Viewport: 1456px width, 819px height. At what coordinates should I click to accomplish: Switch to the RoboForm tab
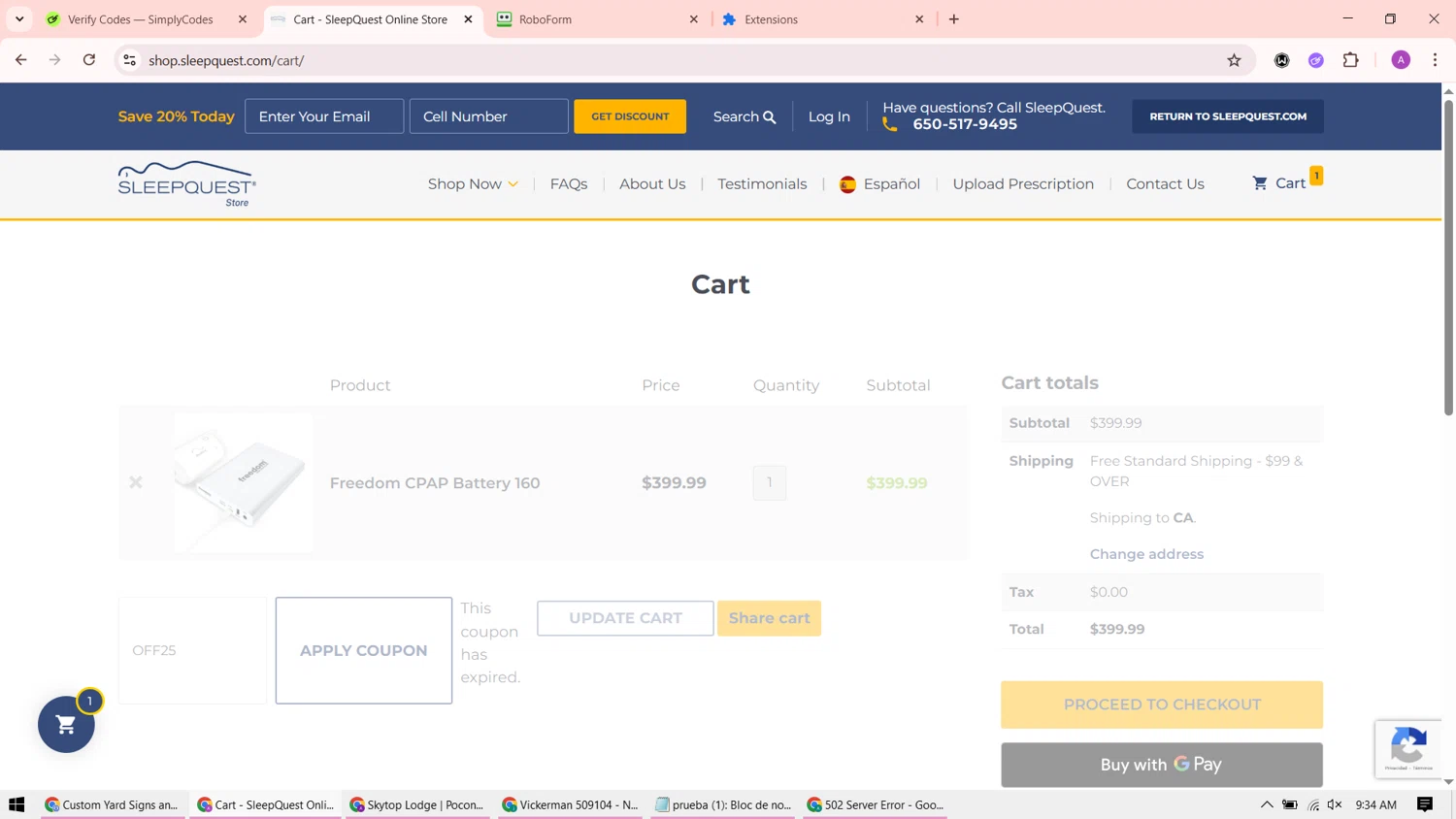(x=596, y=19)
